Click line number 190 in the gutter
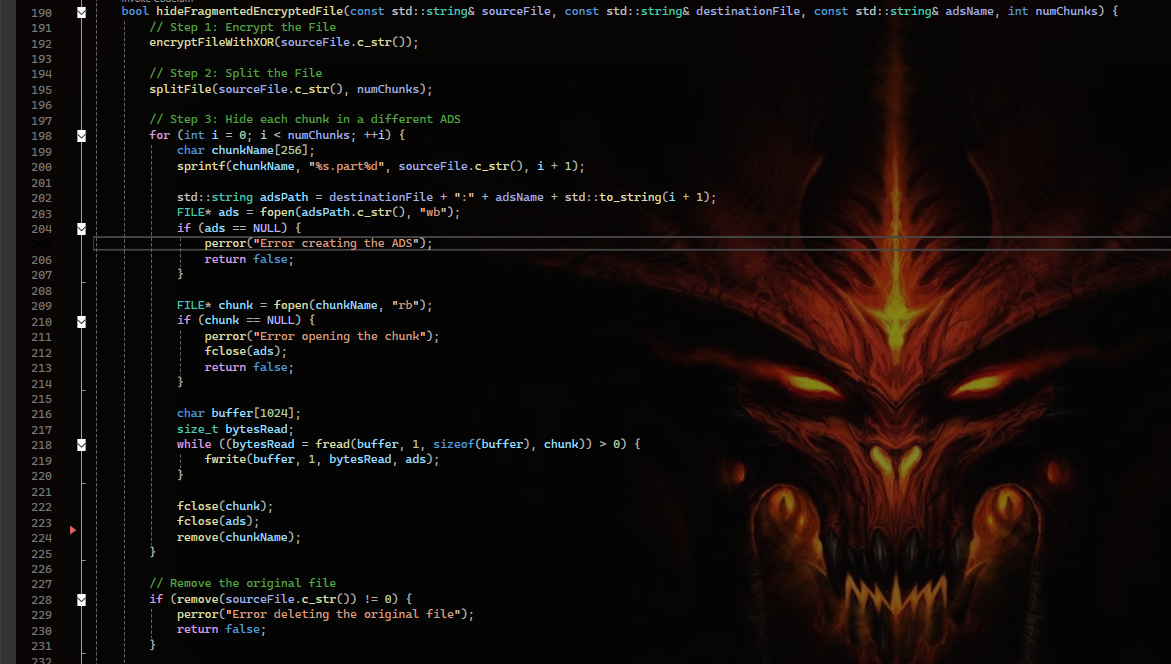The width and height of the screenshot is (1171, 664). coord(41,11)
